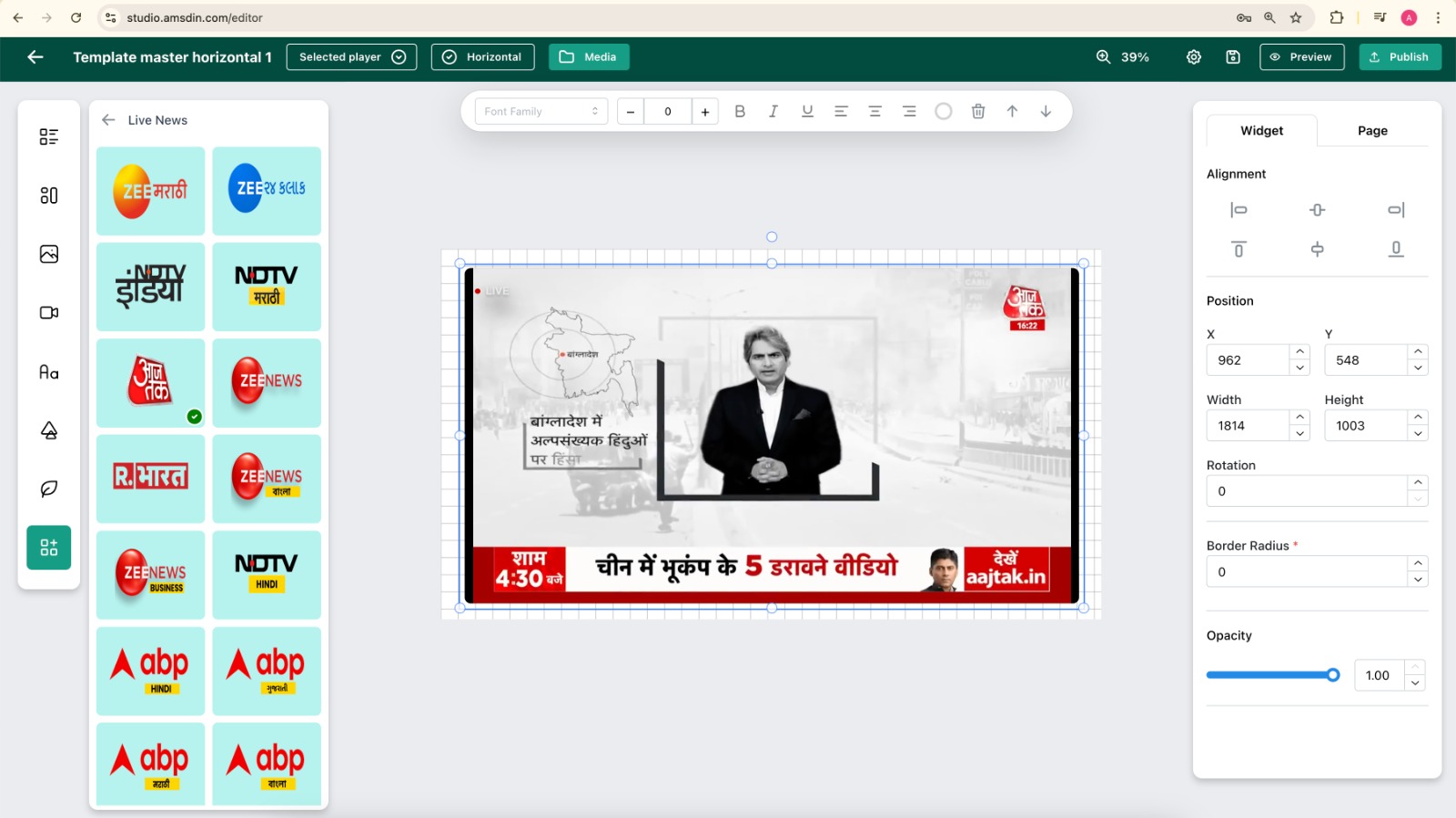1456x818 pixels.
Task: Open the text color circle swatch
Action: [944, 111]
